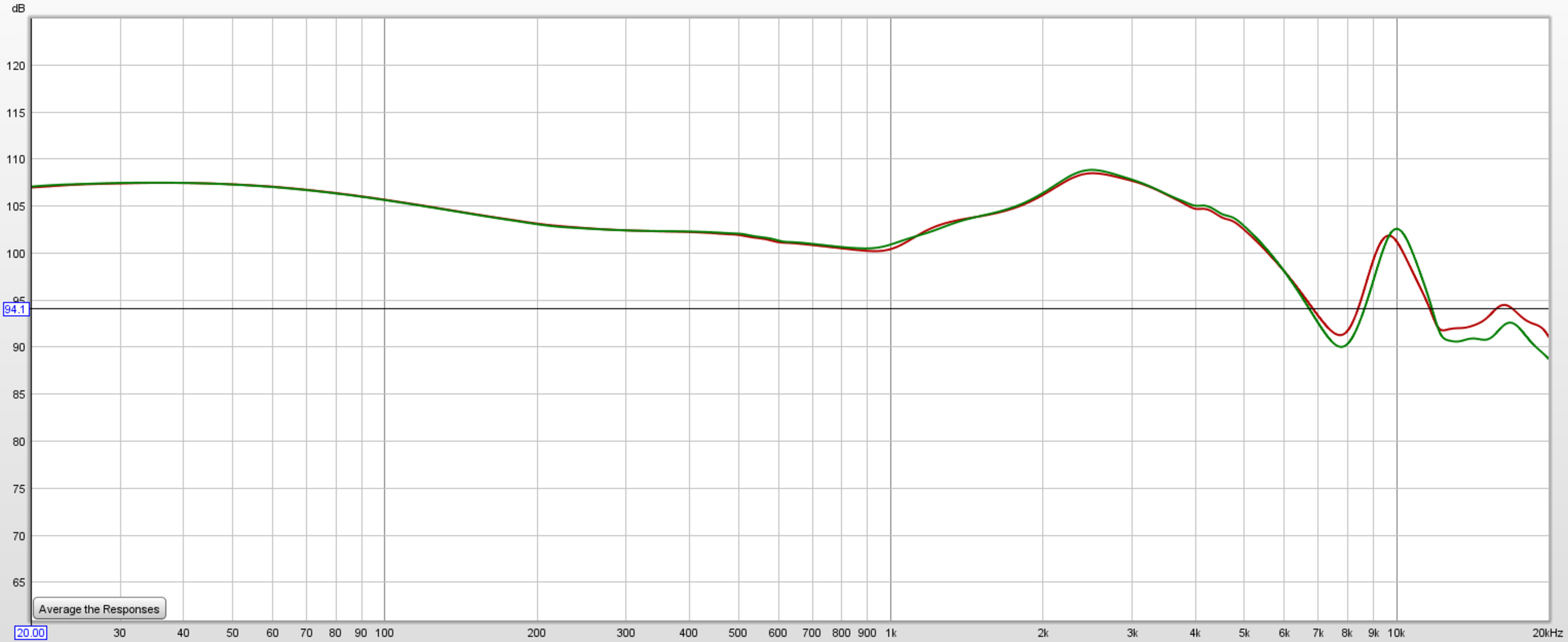This screenshot has height=642, width=1568.
Task: Click the 100 Hz frequency axis label
Action: [x=384, y=633]
